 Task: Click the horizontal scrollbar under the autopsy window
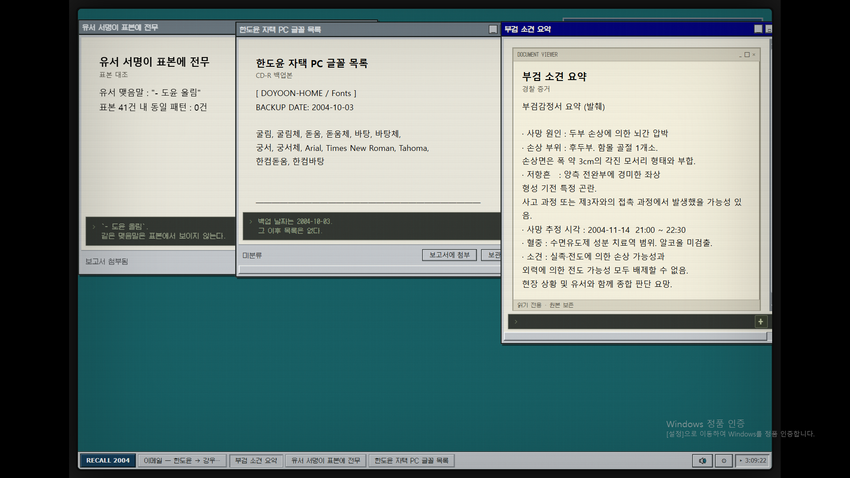[636, 337]
